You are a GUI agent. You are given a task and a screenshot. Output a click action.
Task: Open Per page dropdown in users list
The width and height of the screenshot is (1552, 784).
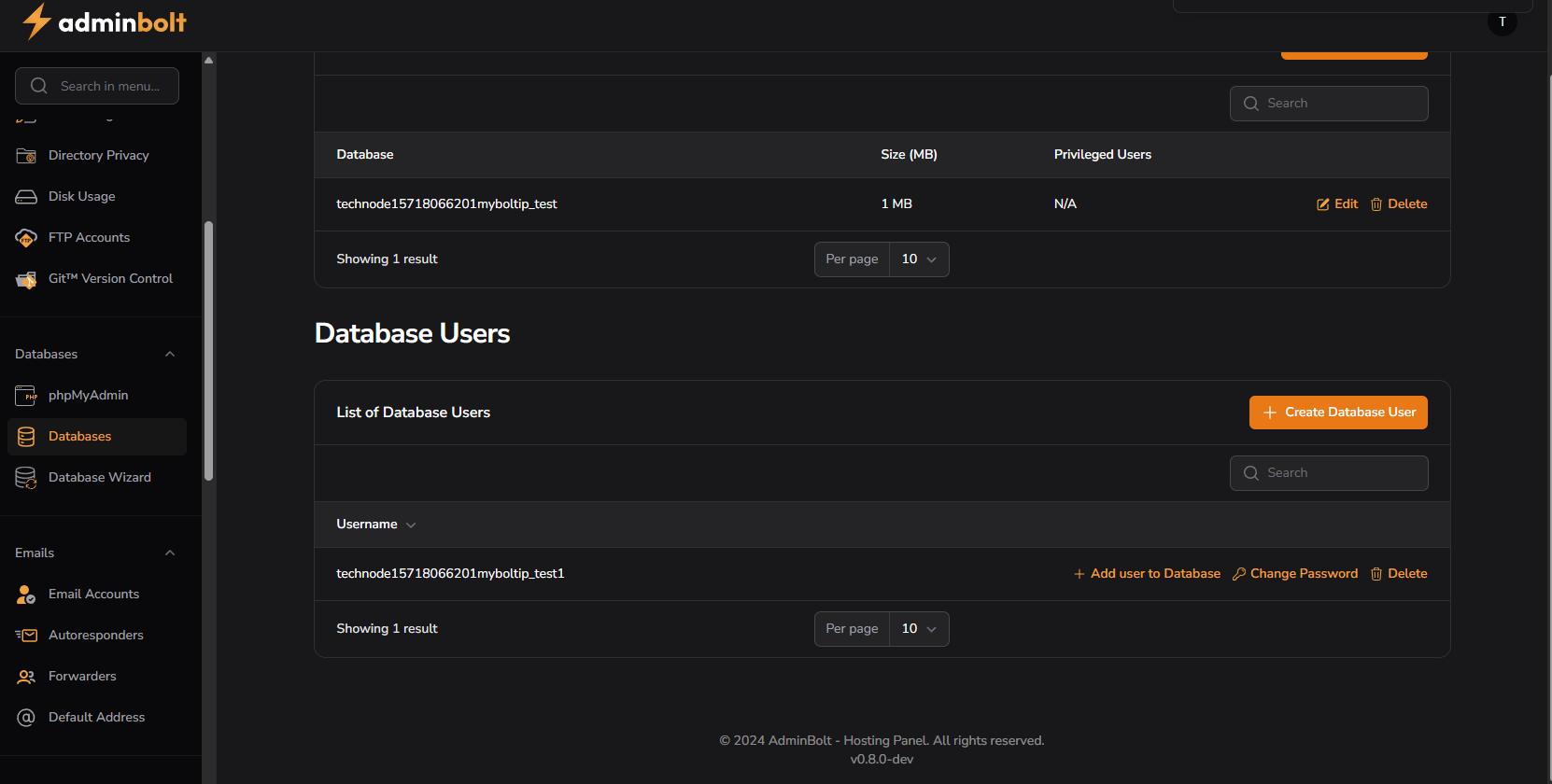pos(918,629)
